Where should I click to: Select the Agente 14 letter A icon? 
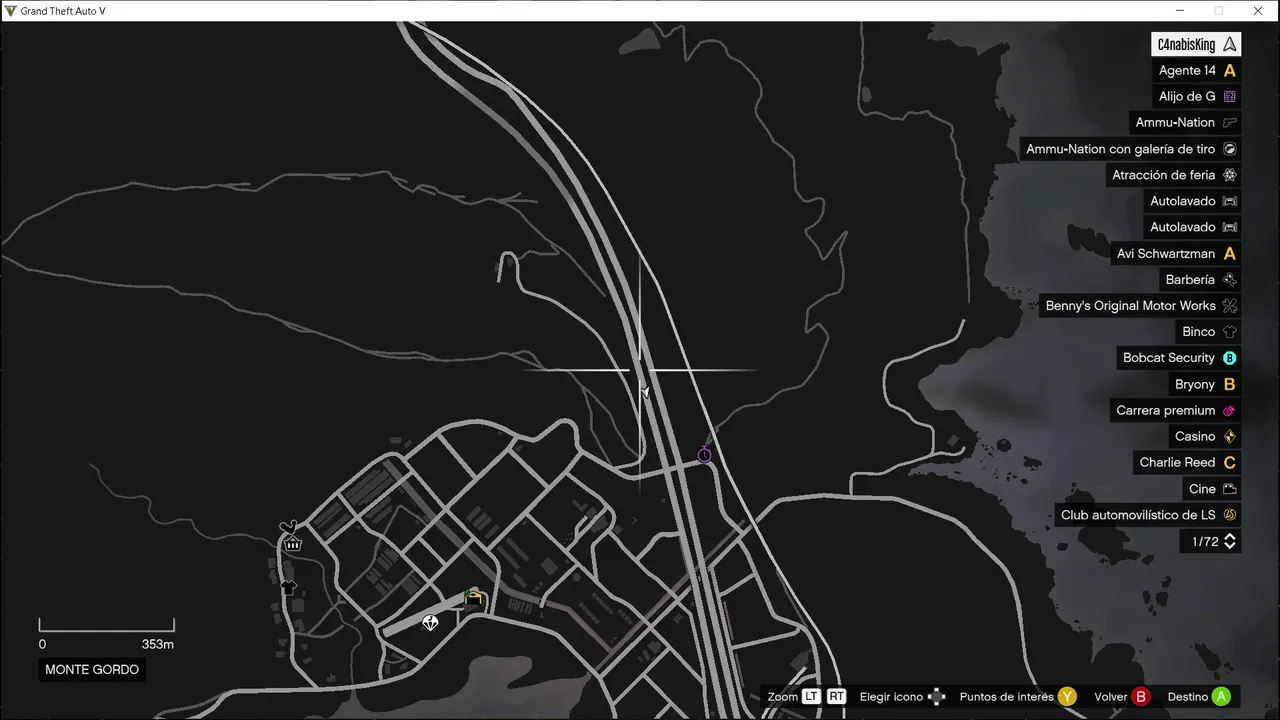click(x=1230, y=71)
